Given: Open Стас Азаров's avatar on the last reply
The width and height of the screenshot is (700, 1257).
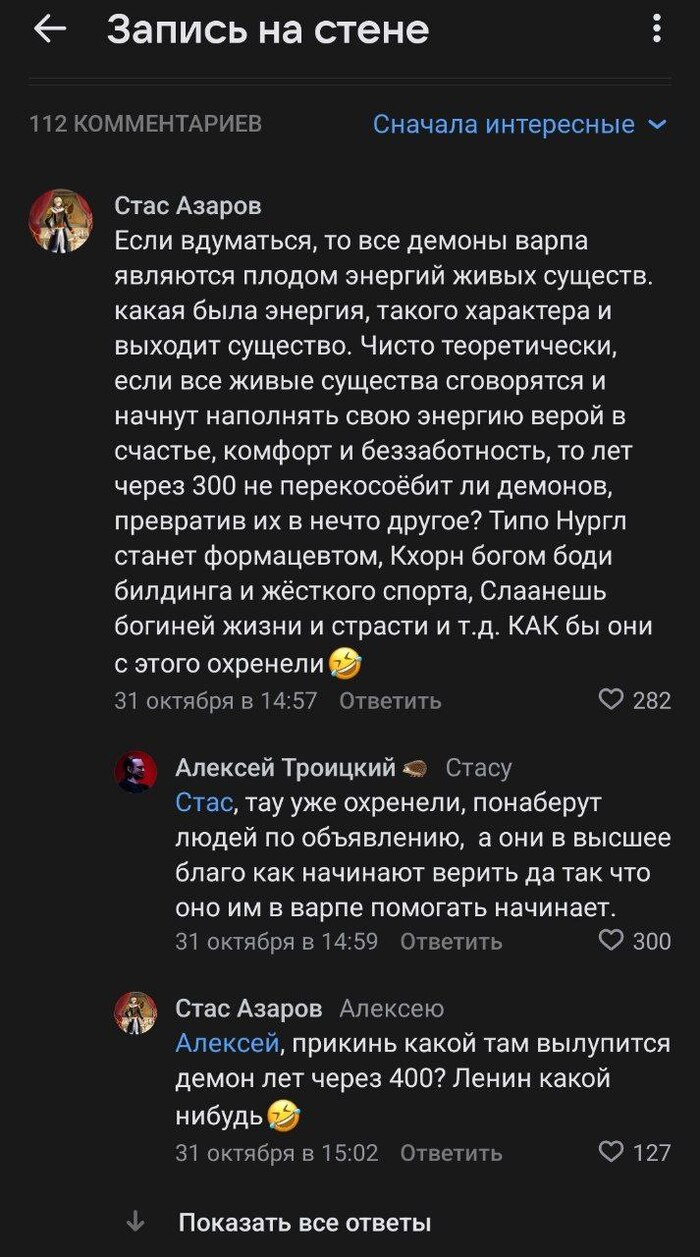Looking at the screenshot, I should click(136, 1012).
